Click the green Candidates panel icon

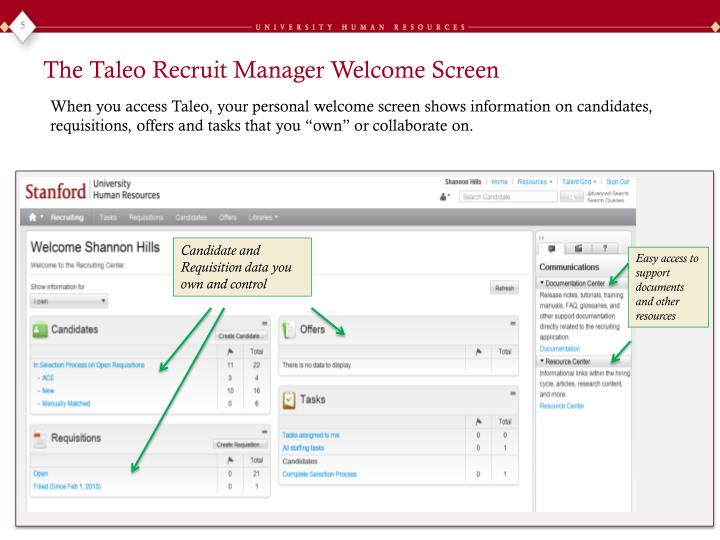coord(40,330)
